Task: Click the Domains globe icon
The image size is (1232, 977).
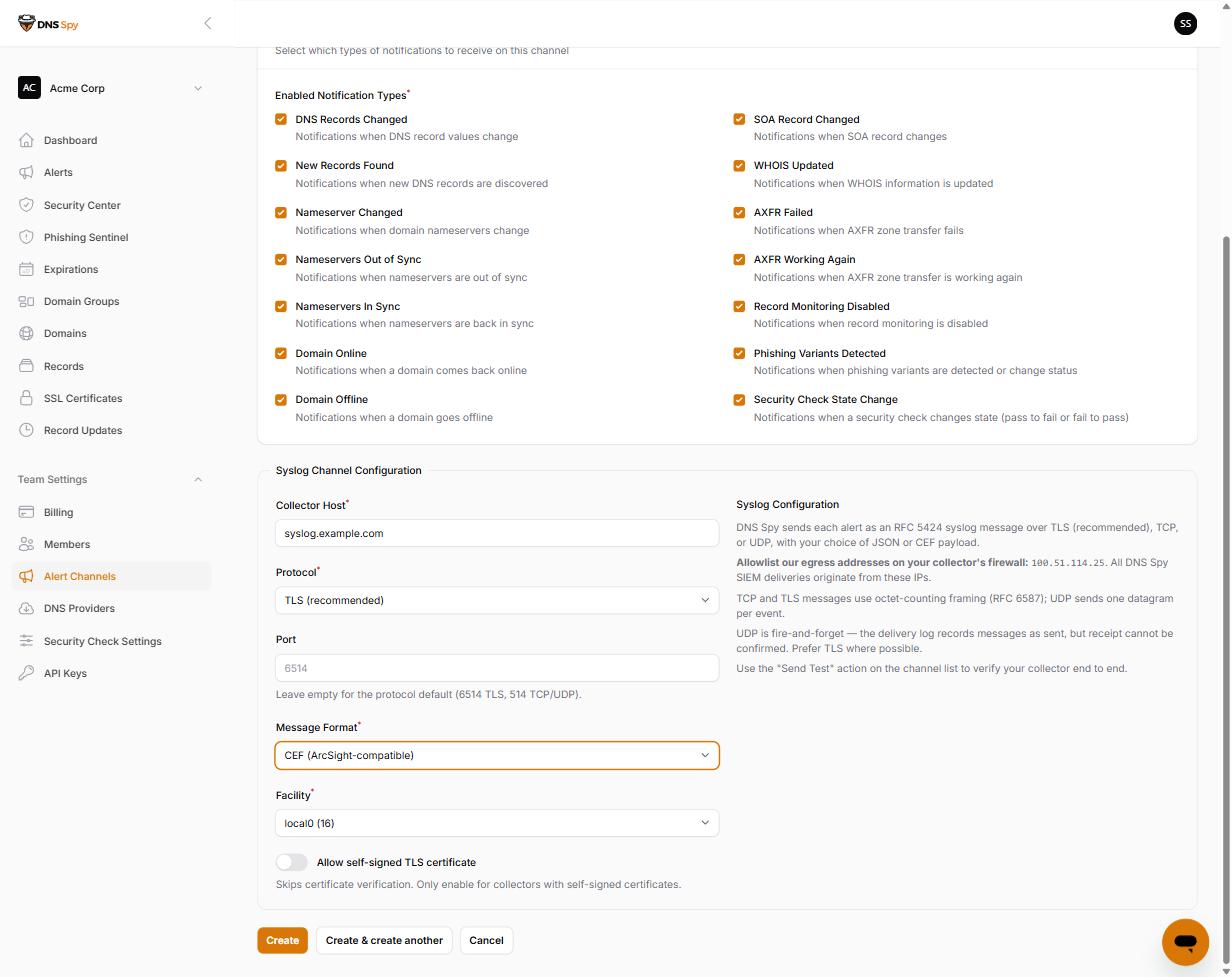Action: point(26,333)
